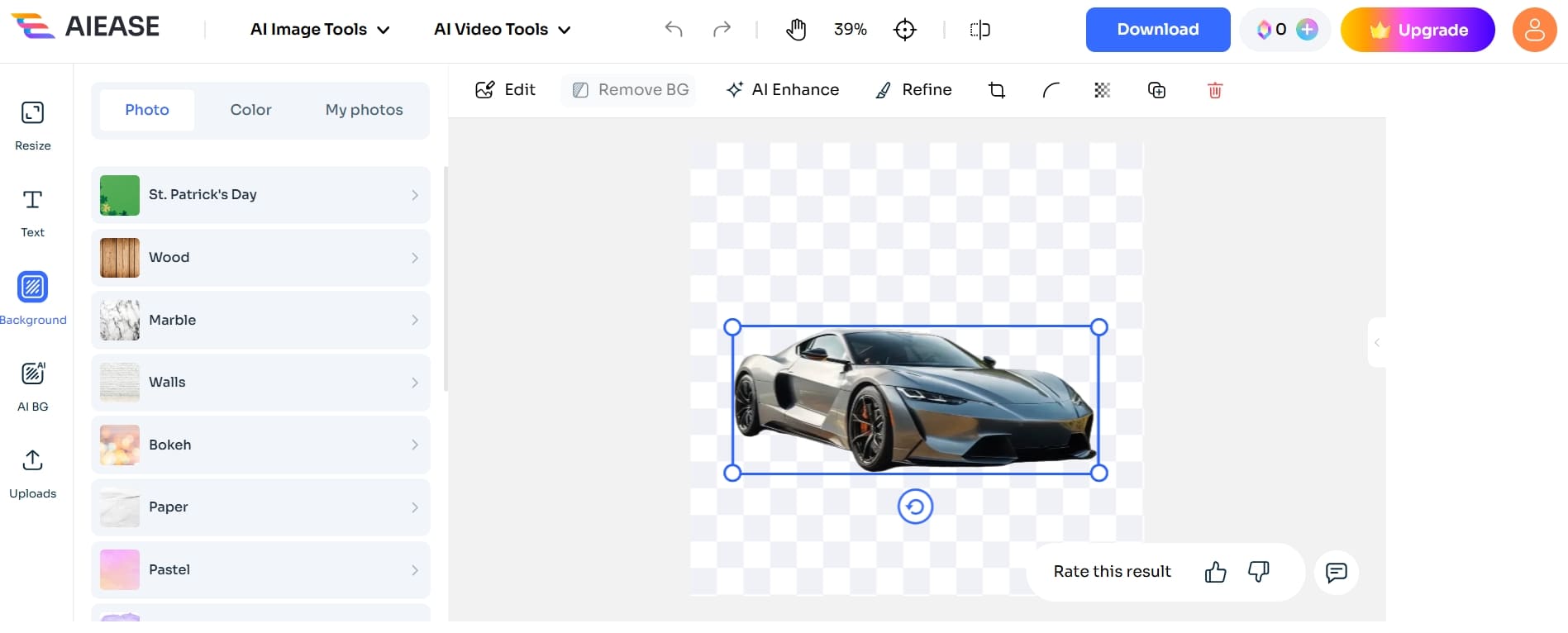
Task: Select the Paper texture thumbnail
Action: [x=120, y=507]
